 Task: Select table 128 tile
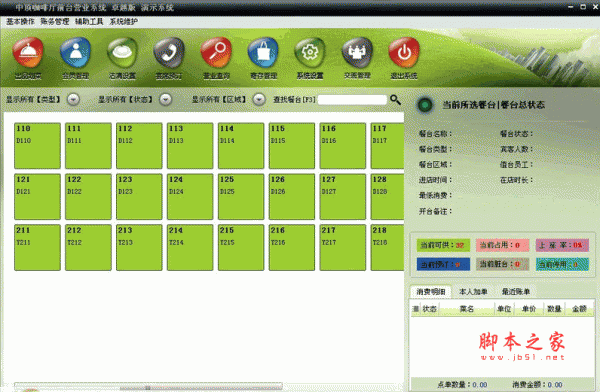(x=387, y=196)
